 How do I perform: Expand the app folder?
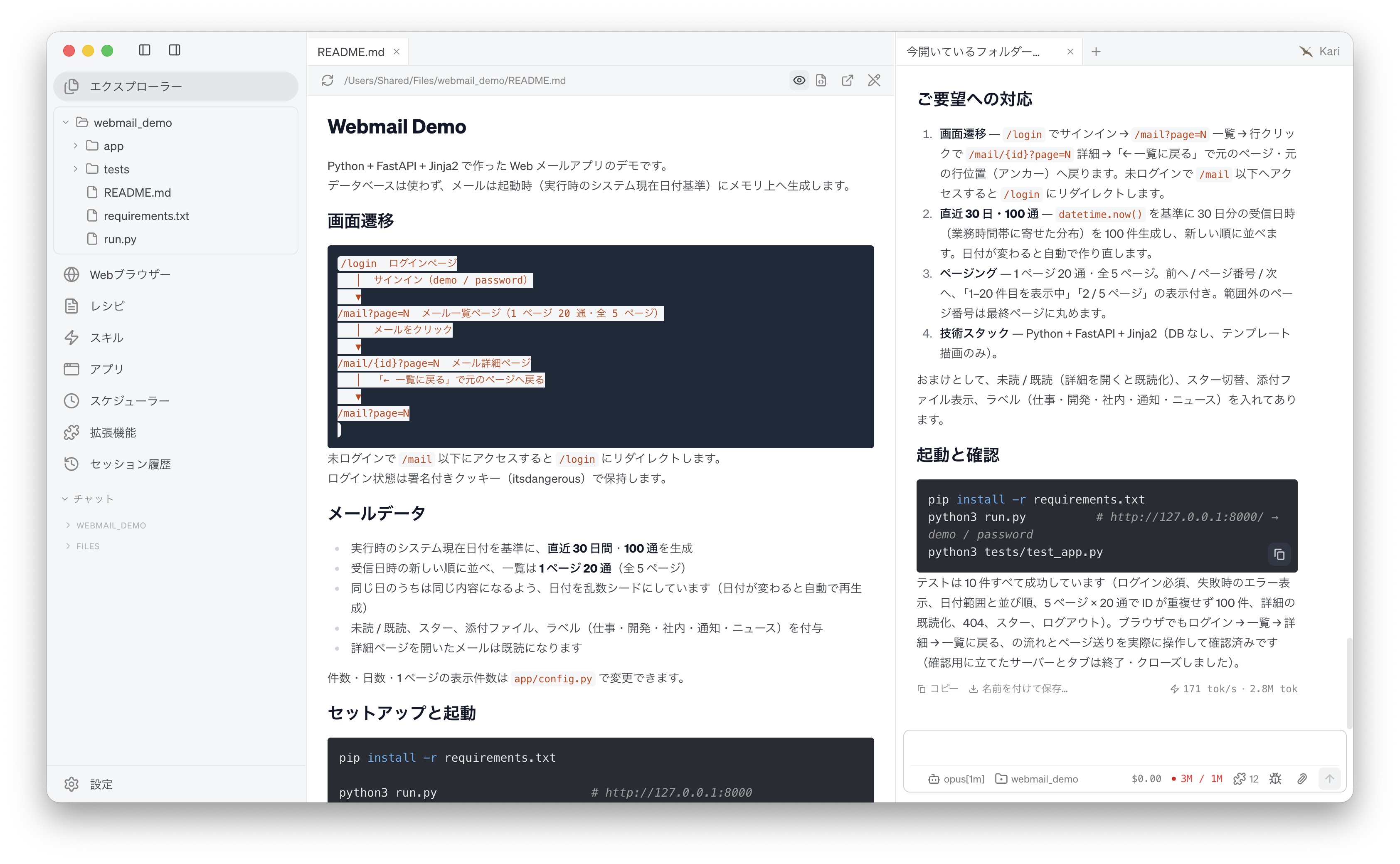click(x=75, y=146)
